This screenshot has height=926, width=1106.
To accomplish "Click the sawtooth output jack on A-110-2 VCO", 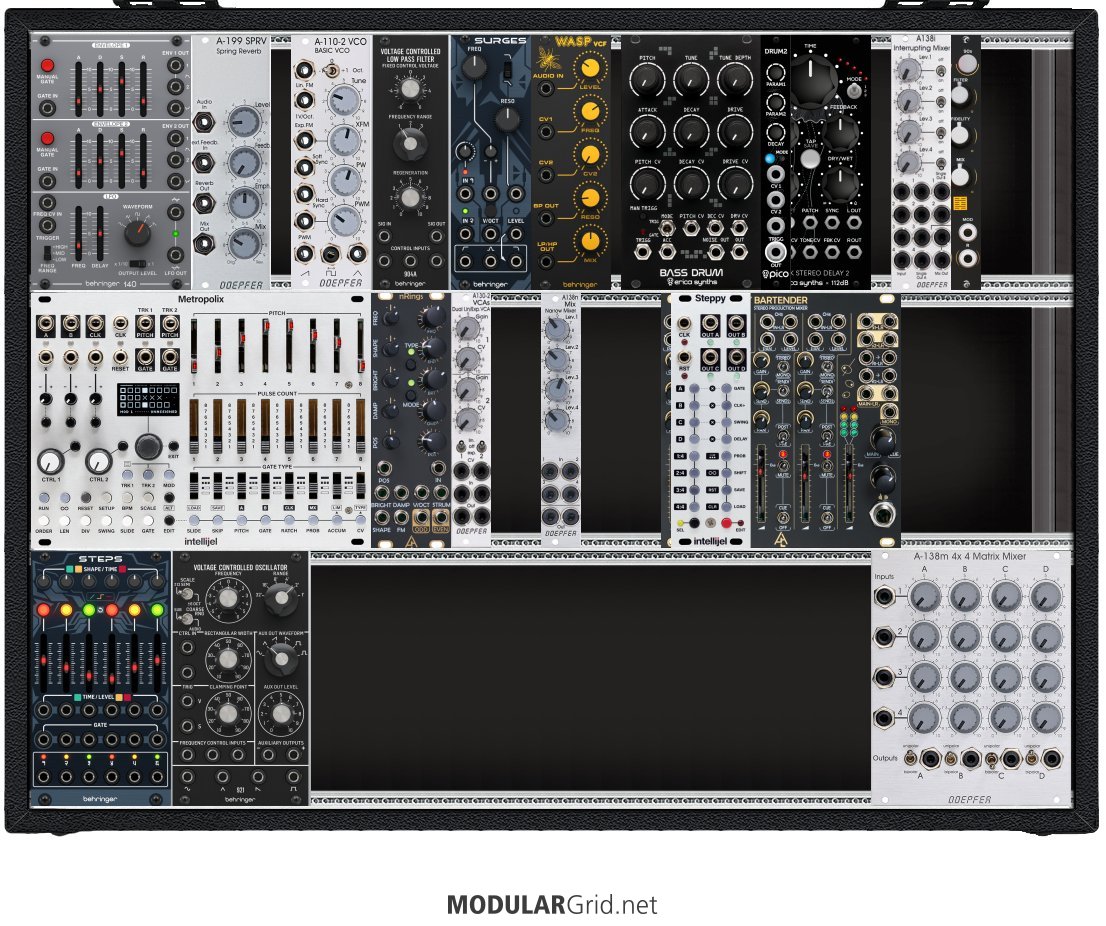I will 304,253.
